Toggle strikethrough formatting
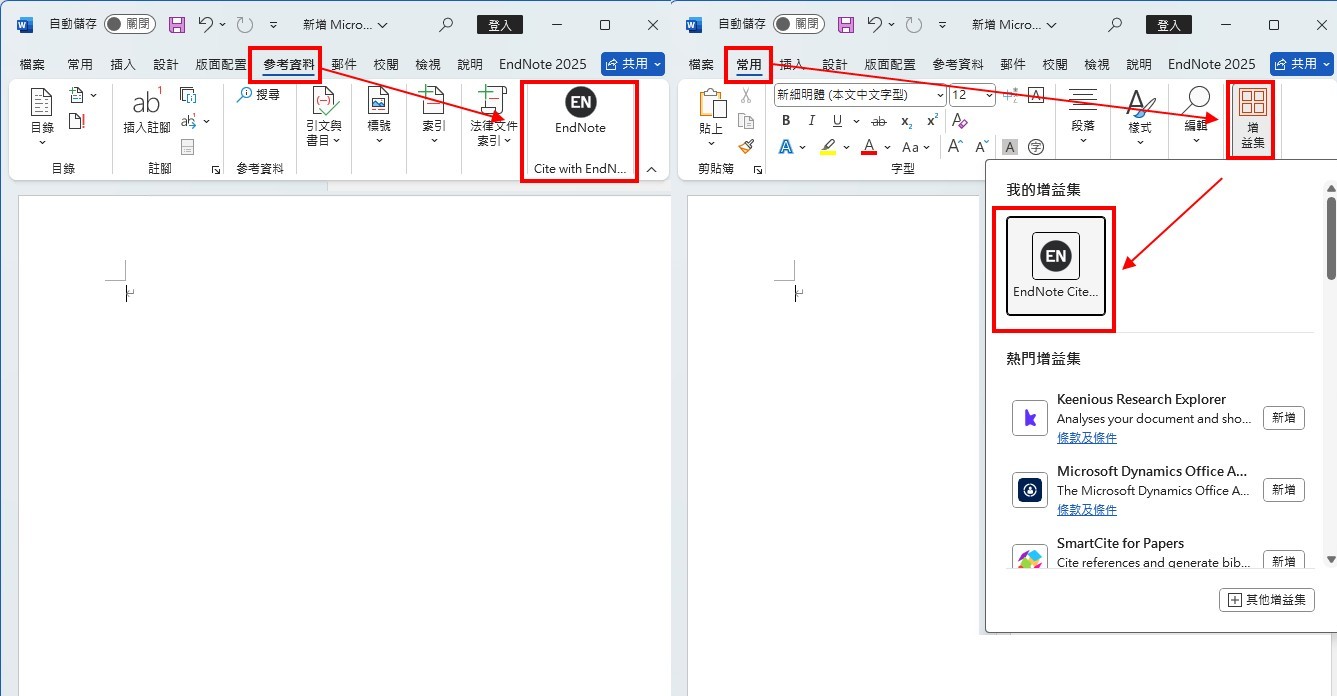The image size is (1337, 696). (879, 121)
